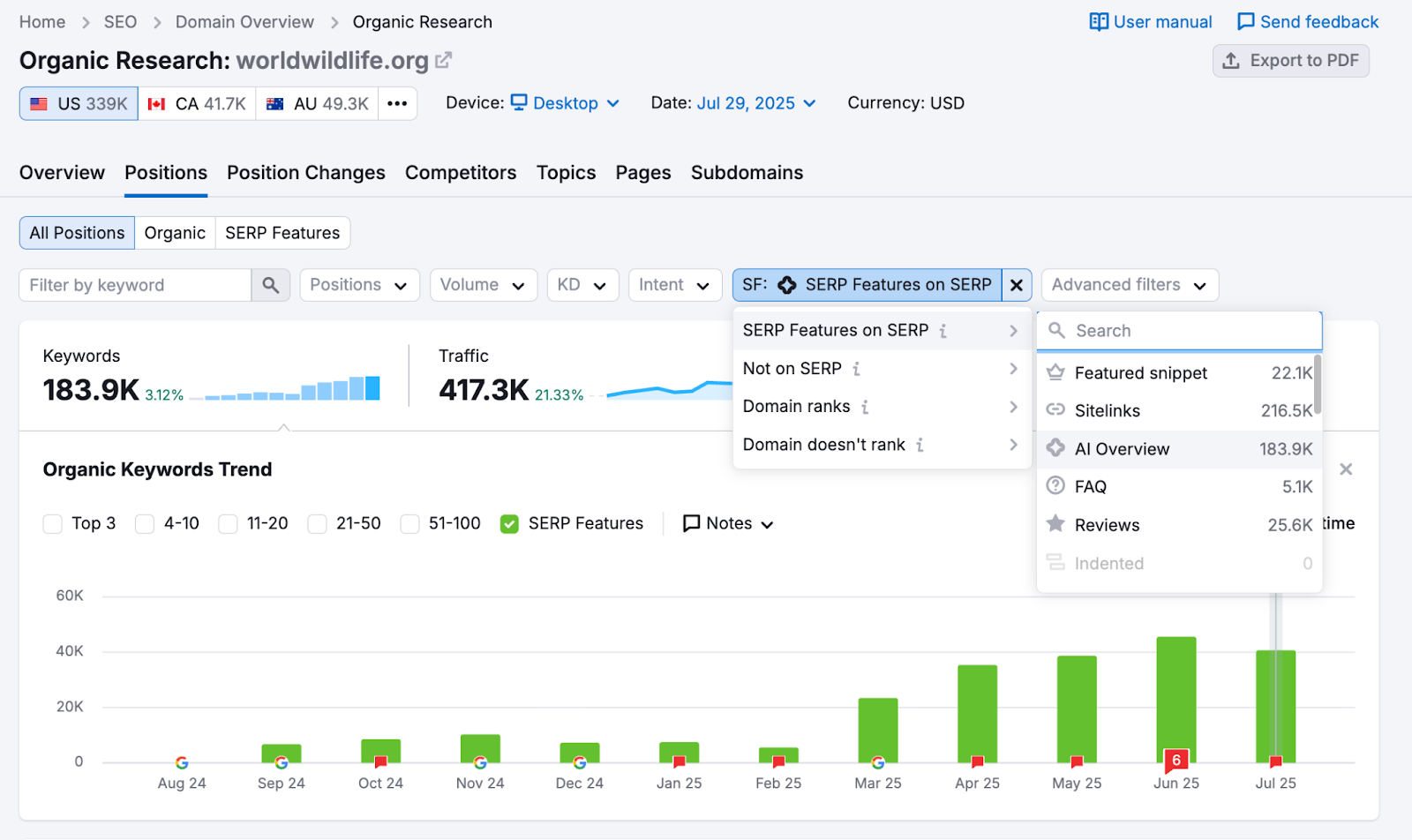Expand the Advanced filters dropdown
This screenshot has width=1412, height=840.
1129,284
